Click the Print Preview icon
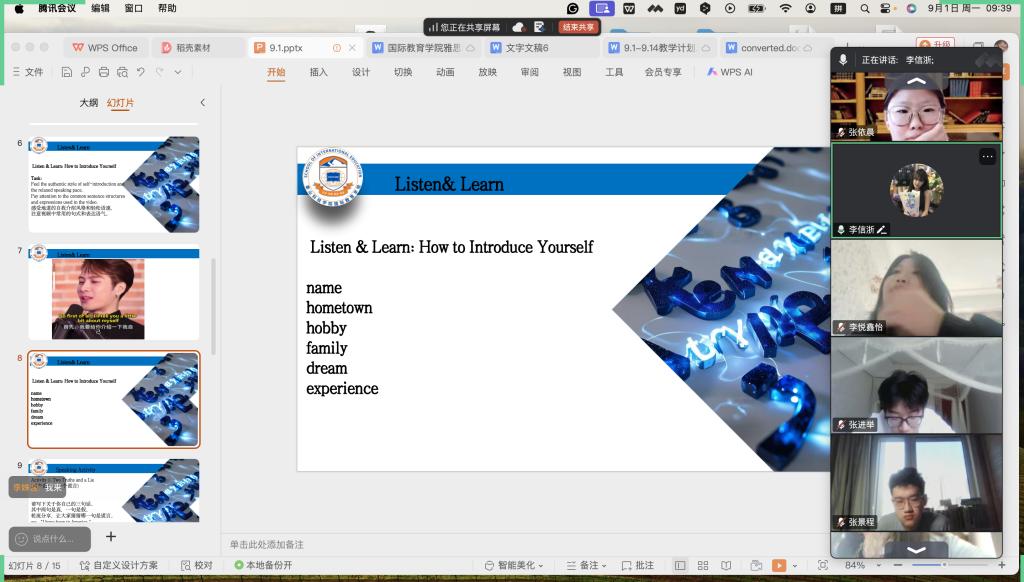1024x582 pixels. 122,72
